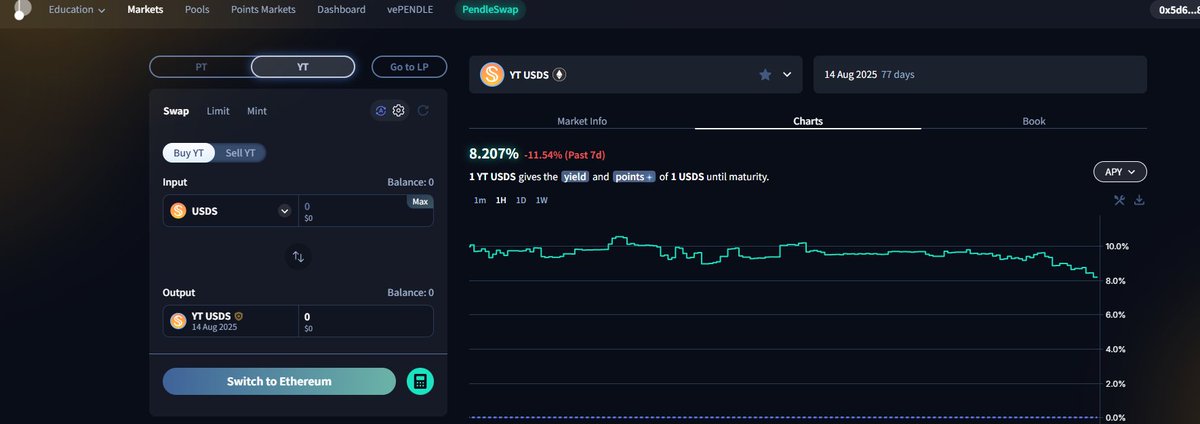The height and width of the screenshot is (424, 1200).
Task: Open the Mint tab
Action: tap(257, 111)
